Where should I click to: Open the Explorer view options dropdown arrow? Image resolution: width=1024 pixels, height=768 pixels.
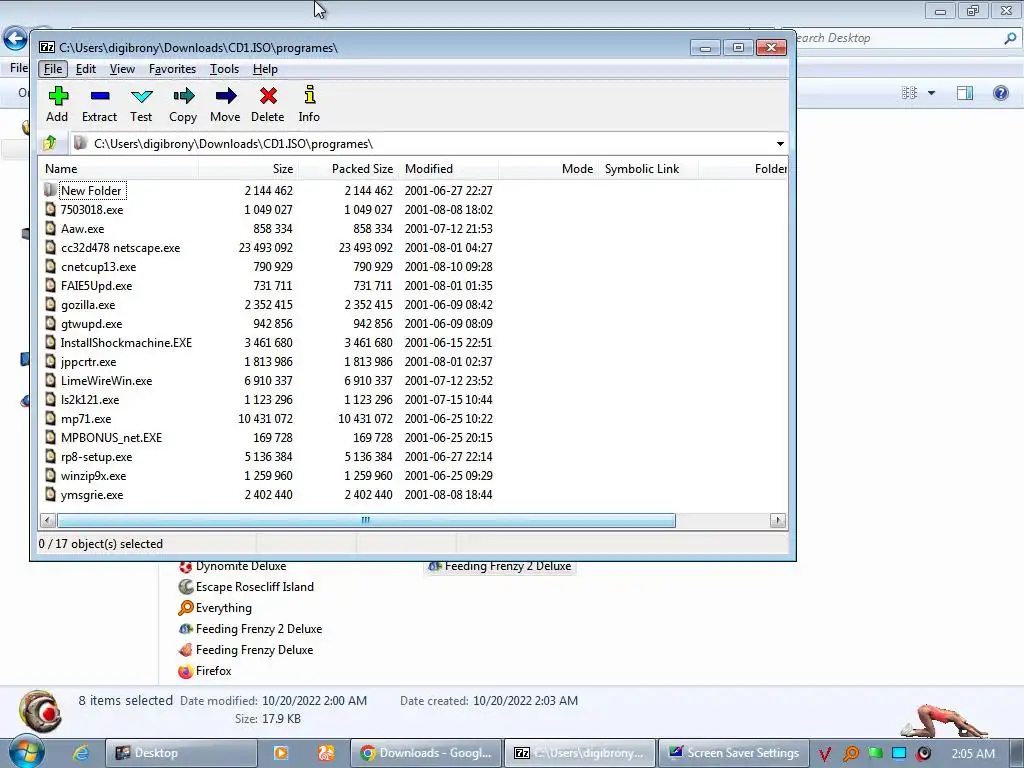click(x=931, y=93)
